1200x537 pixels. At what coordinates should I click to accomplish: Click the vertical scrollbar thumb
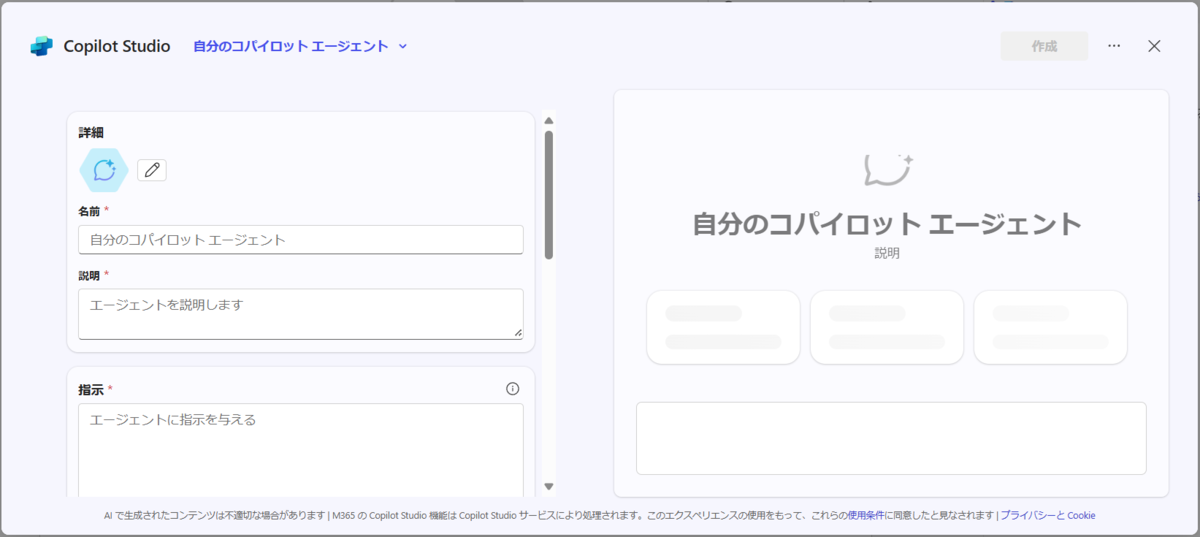[549, 195]
